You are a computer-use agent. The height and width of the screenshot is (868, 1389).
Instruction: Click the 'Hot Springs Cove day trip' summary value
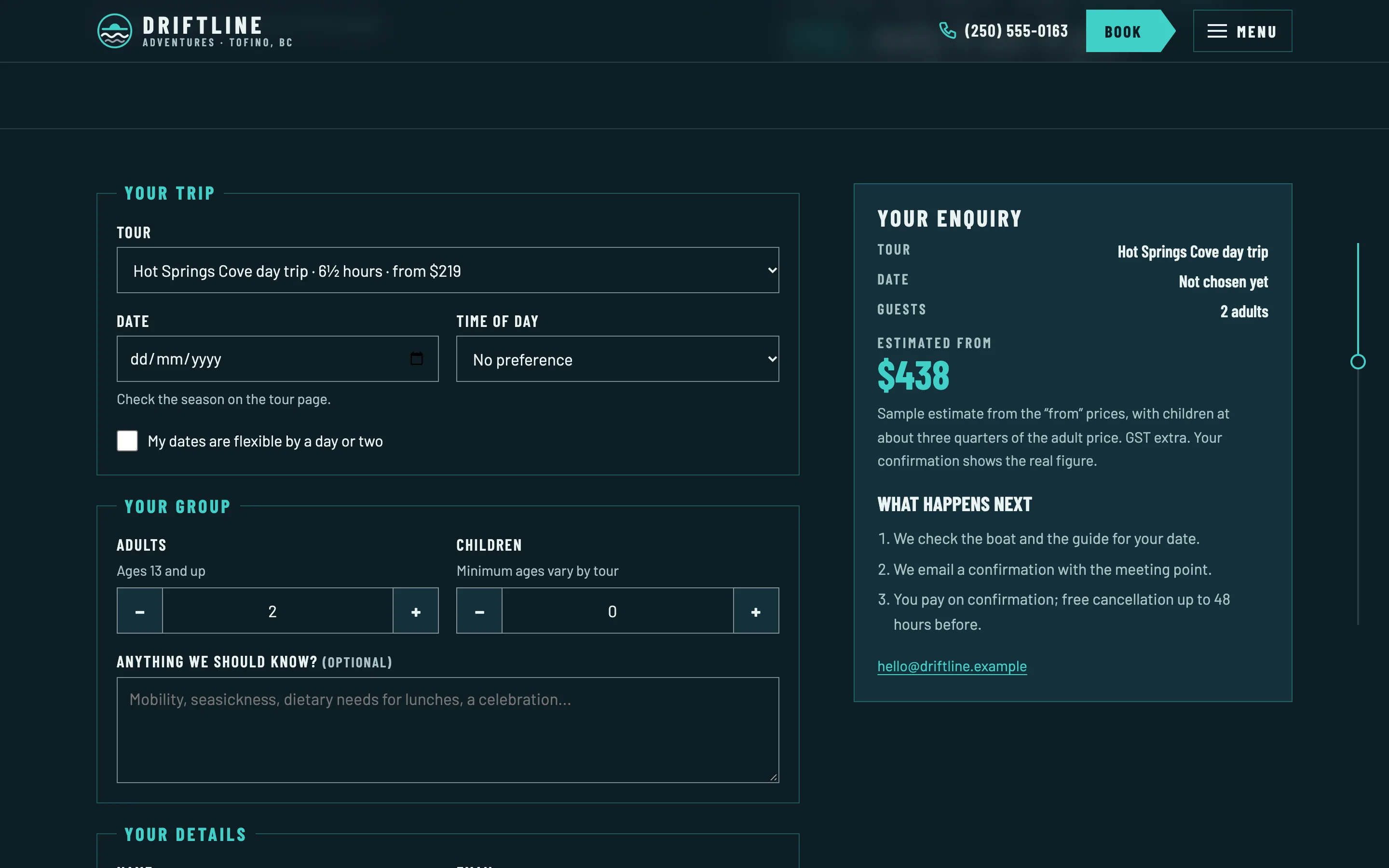[x=1193, y=252]
